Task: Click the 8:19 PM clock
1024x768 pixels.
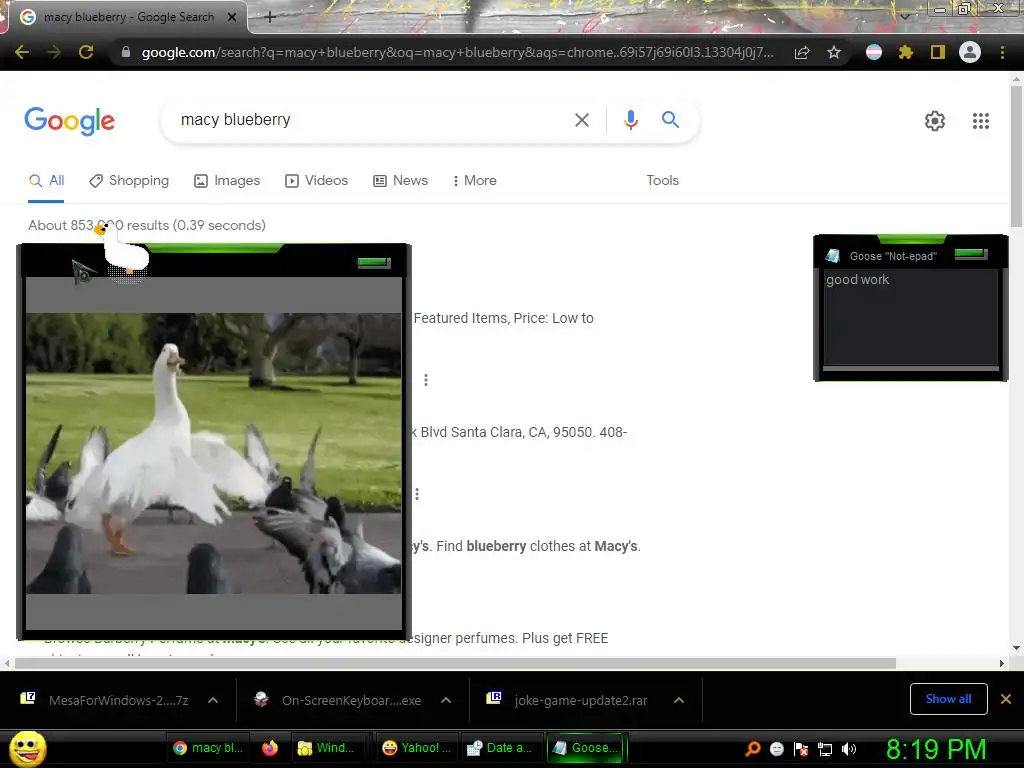Action: 935,749
